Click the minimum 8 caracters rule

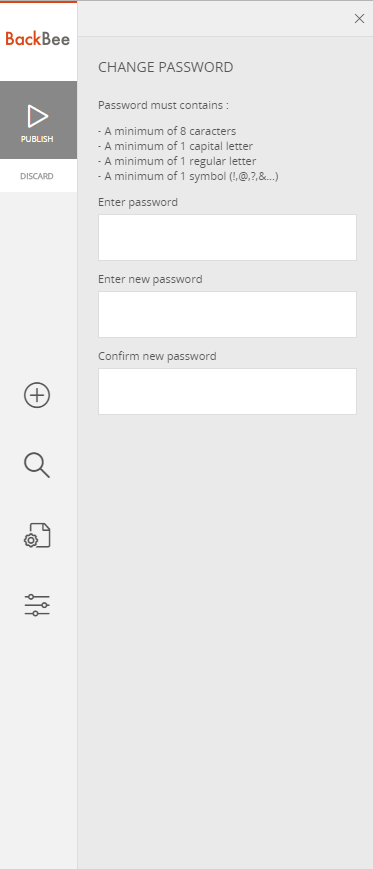tap(167, 131)
